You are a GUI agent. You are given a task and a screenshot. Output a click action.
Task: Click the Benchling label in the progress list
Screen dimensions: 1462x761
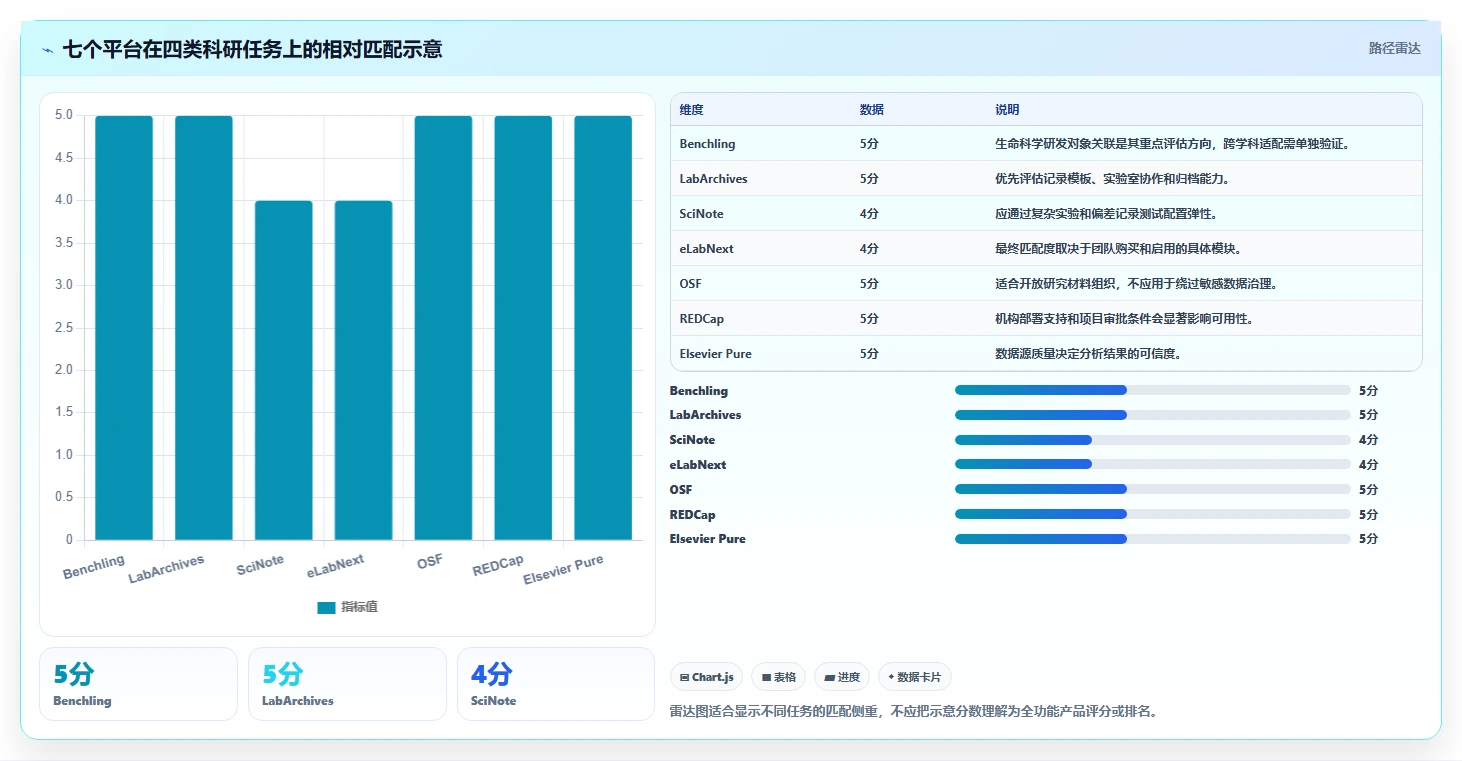click(699, 391)
